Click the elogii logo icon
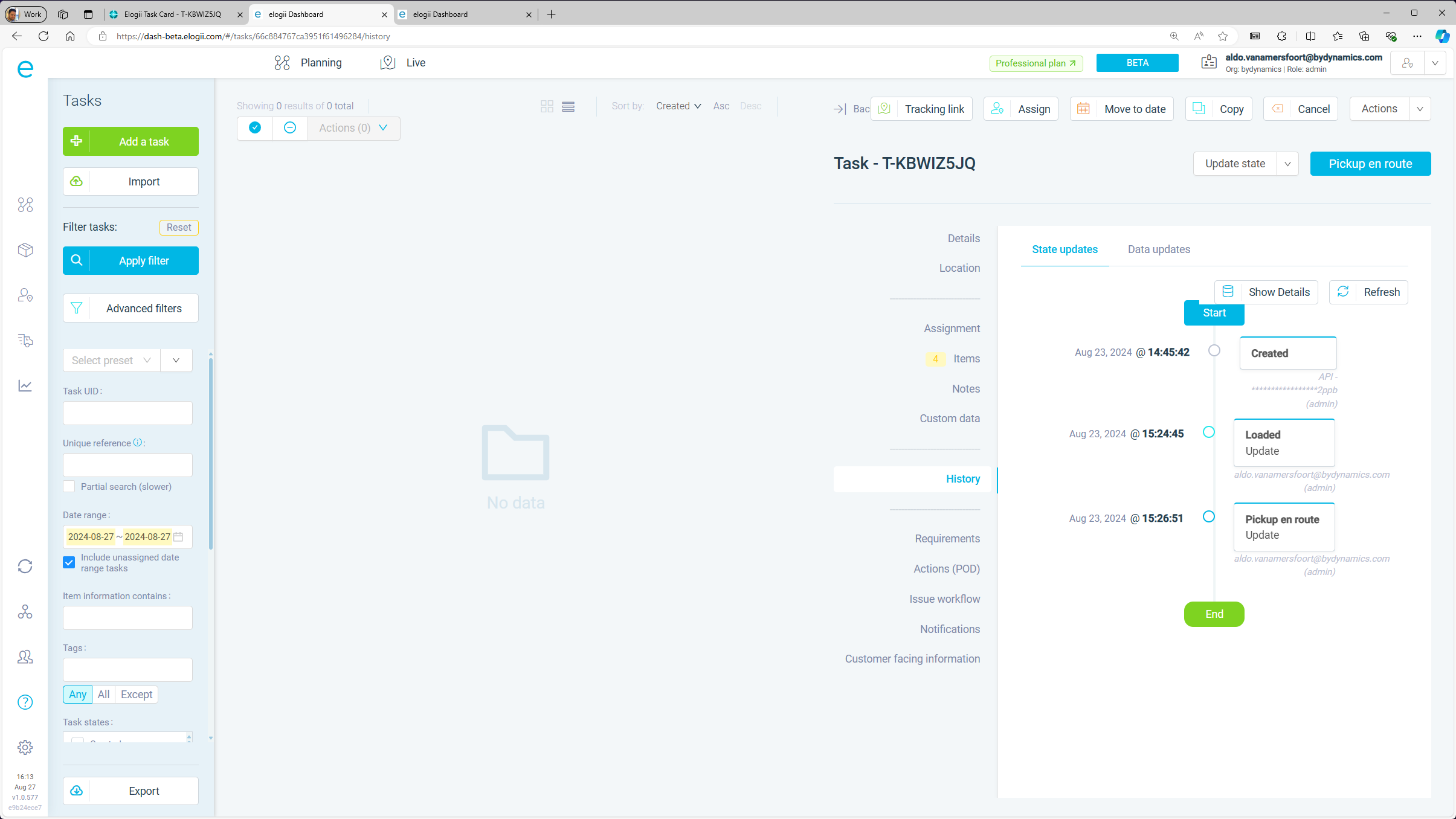The width and height of the screenshot is (1456, 819). (25, 69)
